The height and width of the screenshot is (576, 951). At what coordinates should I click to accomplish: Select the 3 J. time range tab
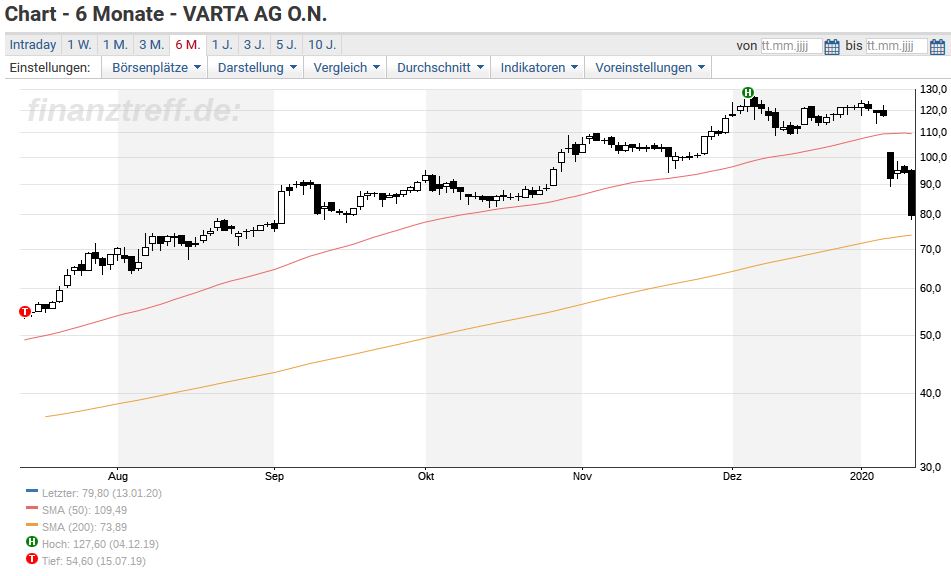pos(254,45)
